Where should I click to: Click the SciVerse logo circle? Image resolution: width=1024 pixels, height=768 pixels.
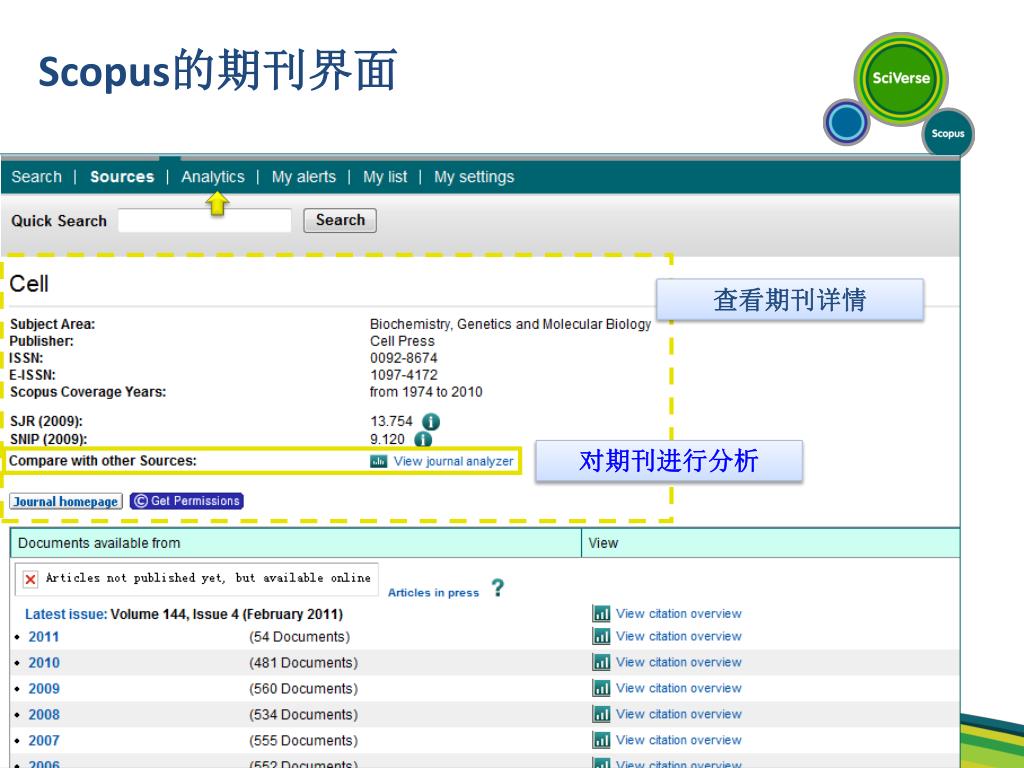901,78
